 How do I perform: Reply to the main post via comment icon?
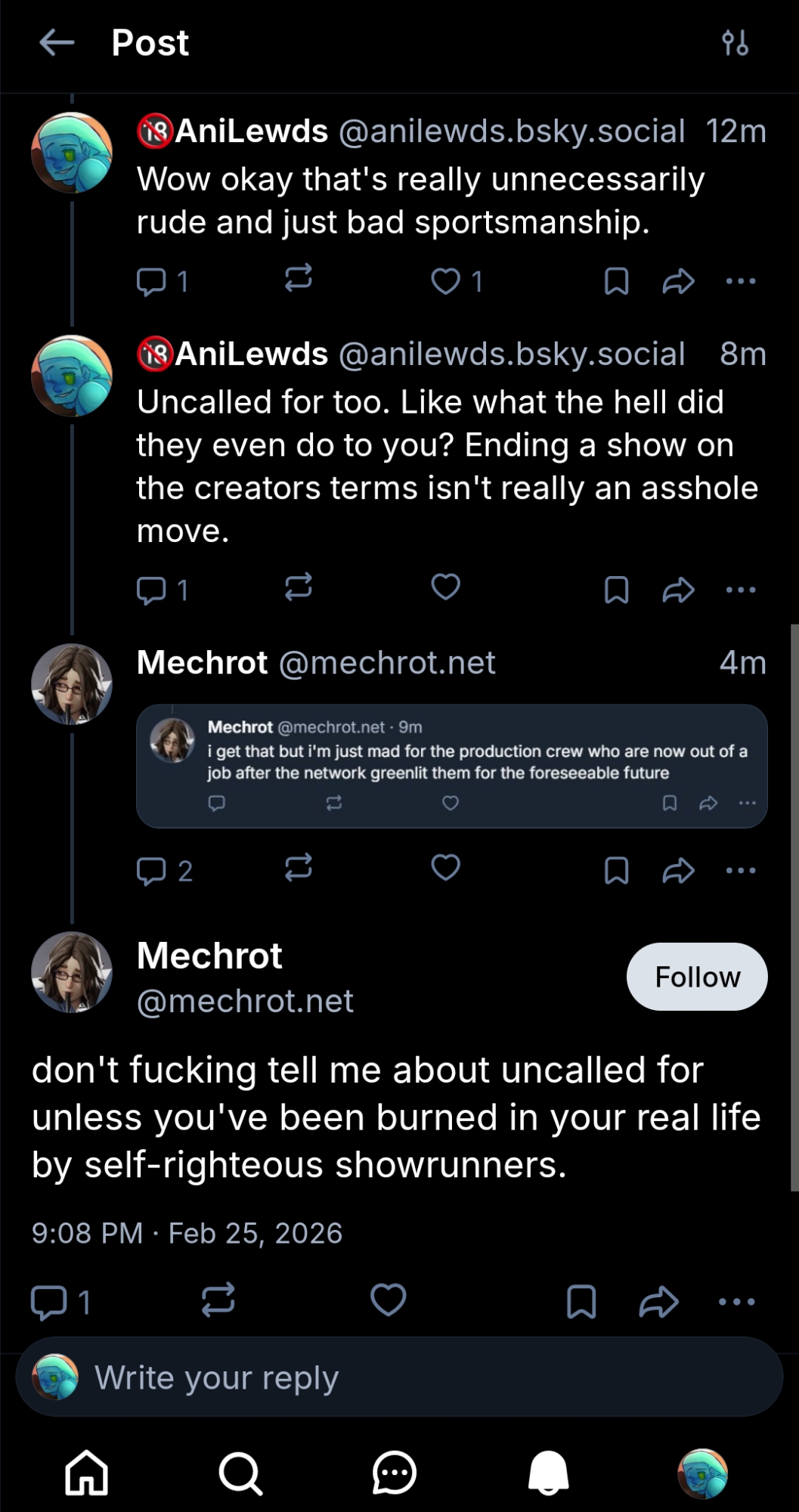pos(49,1302)
